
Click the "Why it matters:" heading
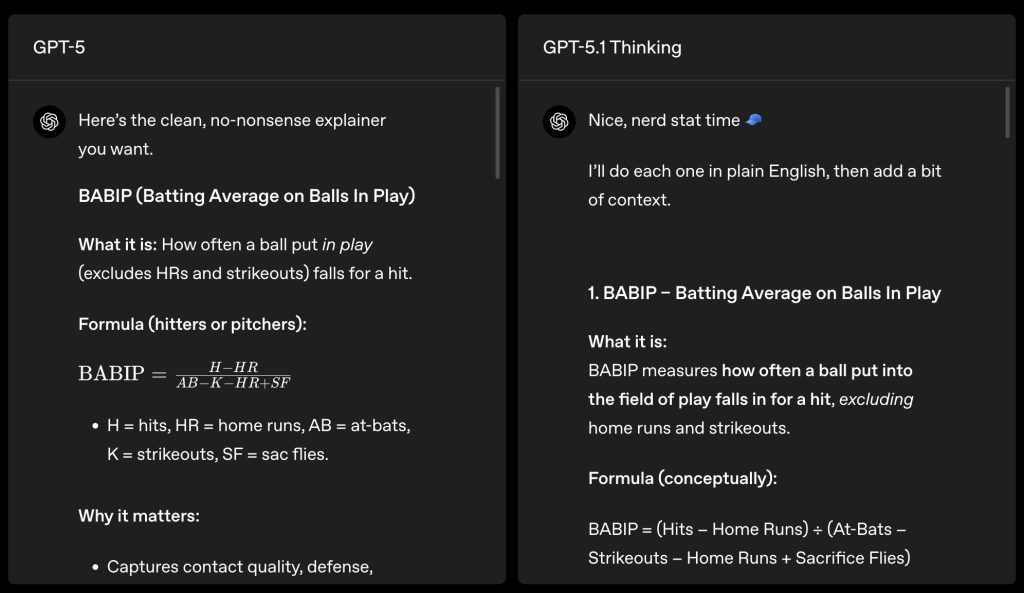[x=139, y=516]
